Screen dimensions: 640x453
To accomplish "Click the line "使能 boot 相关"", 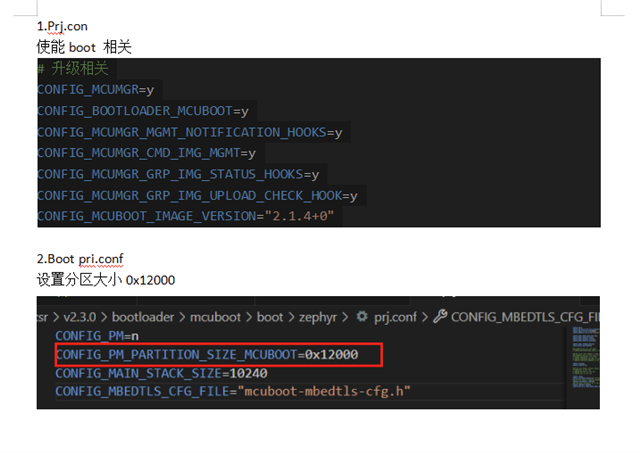I will point(84,47).
